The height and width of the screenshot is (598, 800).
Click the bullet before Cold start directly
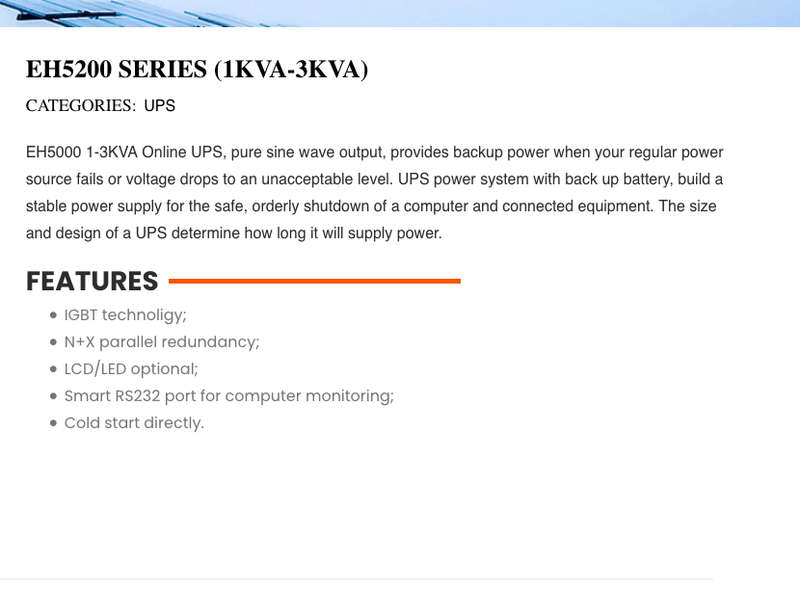[54, 423]
